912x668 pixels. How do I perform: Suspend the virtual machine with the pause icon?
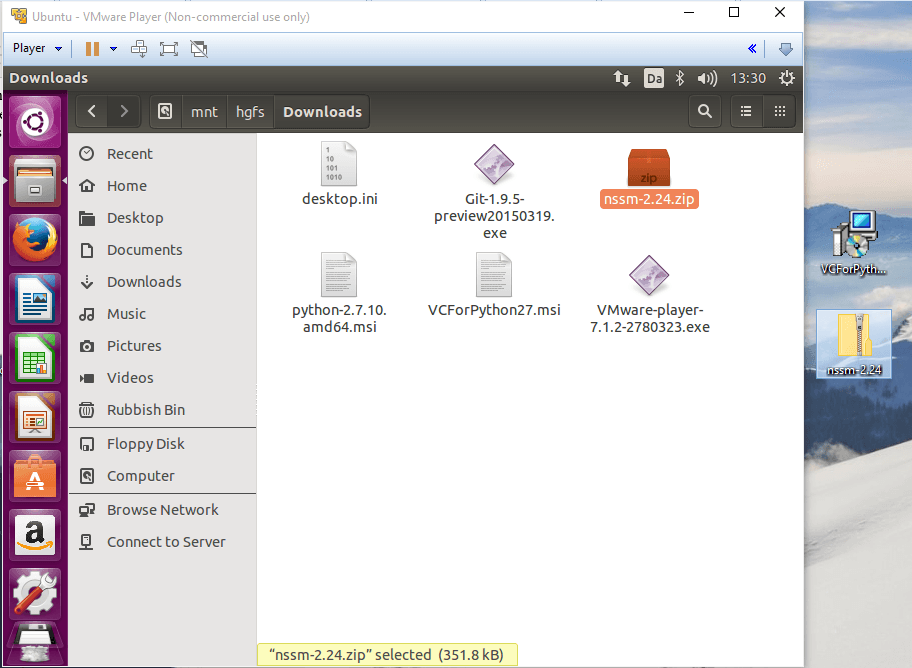(x=90, y=48)
